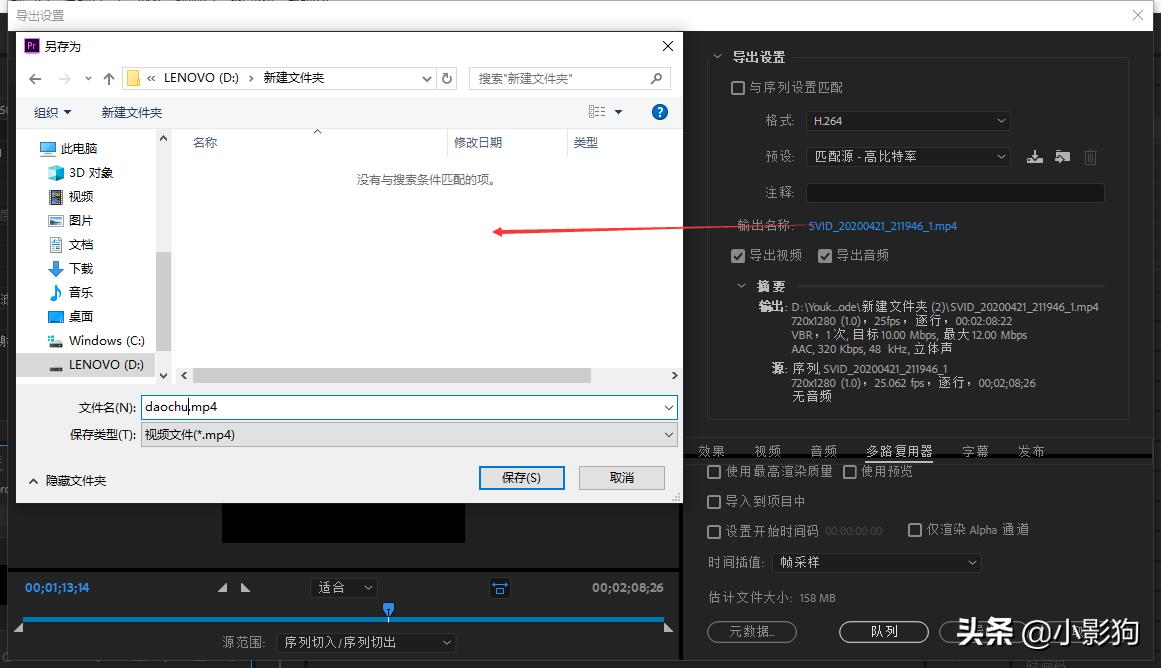Open 预设 匹配源-高比特率 dropdown
Viewport: 1161px width, 668px height.
909,156
